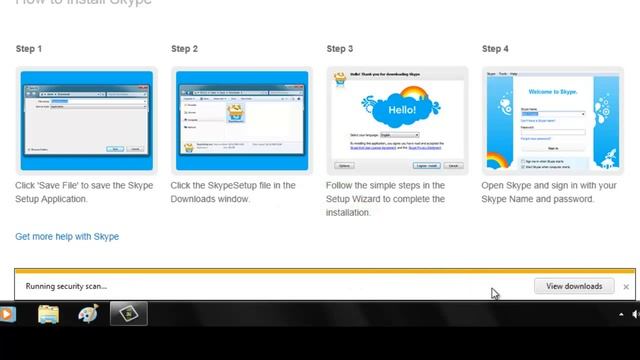Click the Step 2 heading

[184, 49]
